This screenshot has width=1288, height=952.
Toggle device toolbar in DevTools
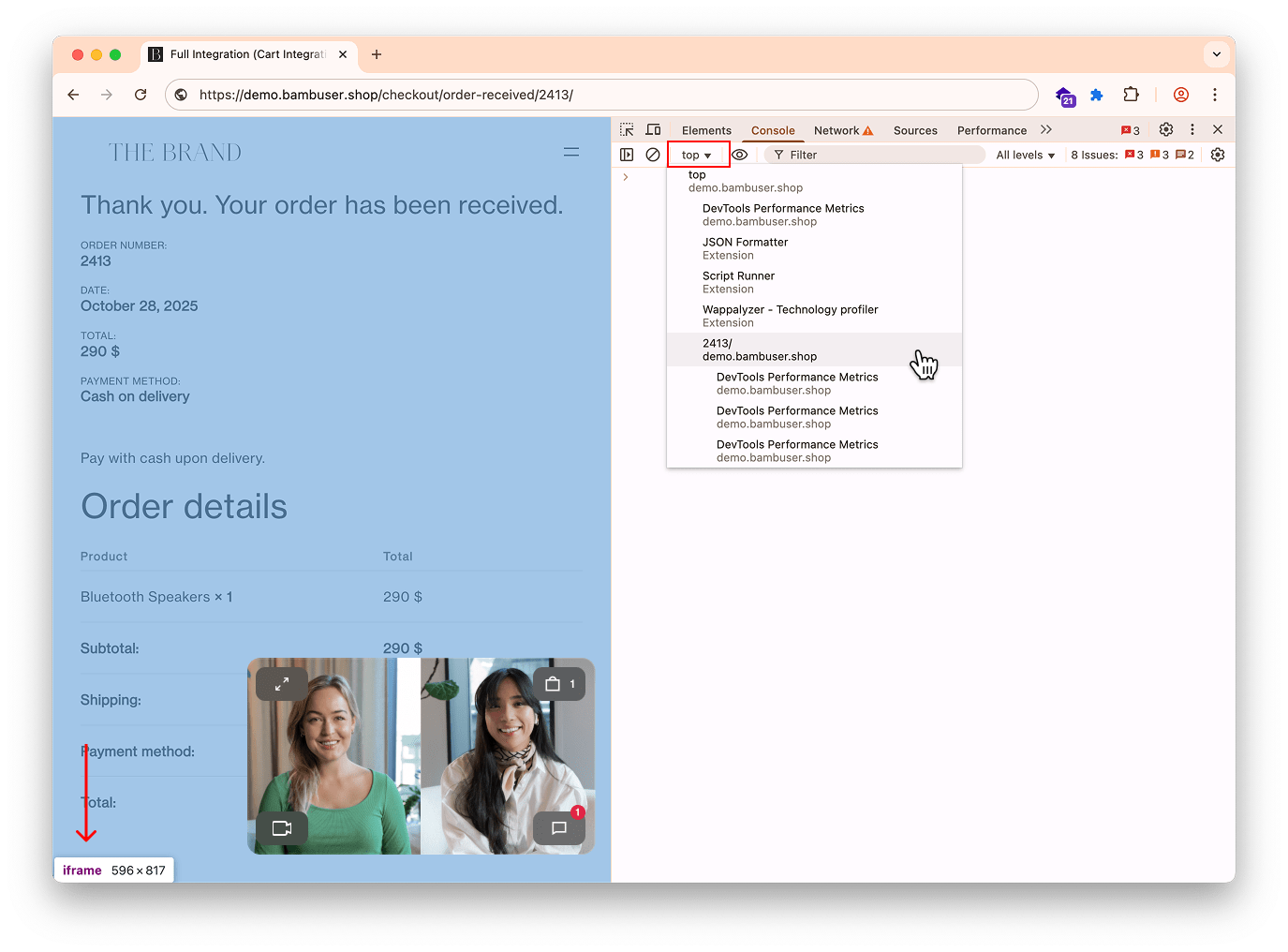[653, 129]
